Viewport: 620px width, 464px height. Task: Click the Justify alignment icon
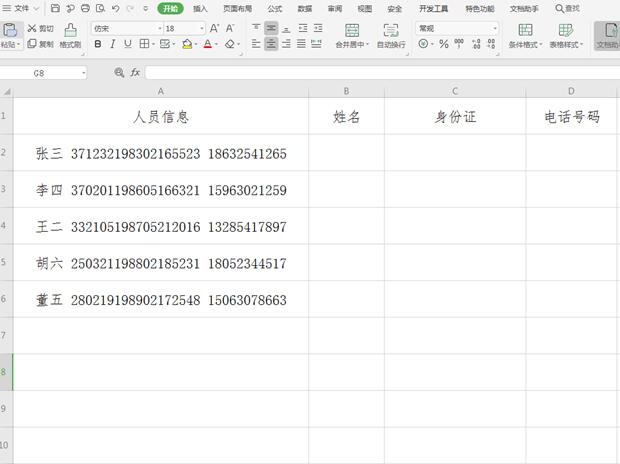point(301,44)
